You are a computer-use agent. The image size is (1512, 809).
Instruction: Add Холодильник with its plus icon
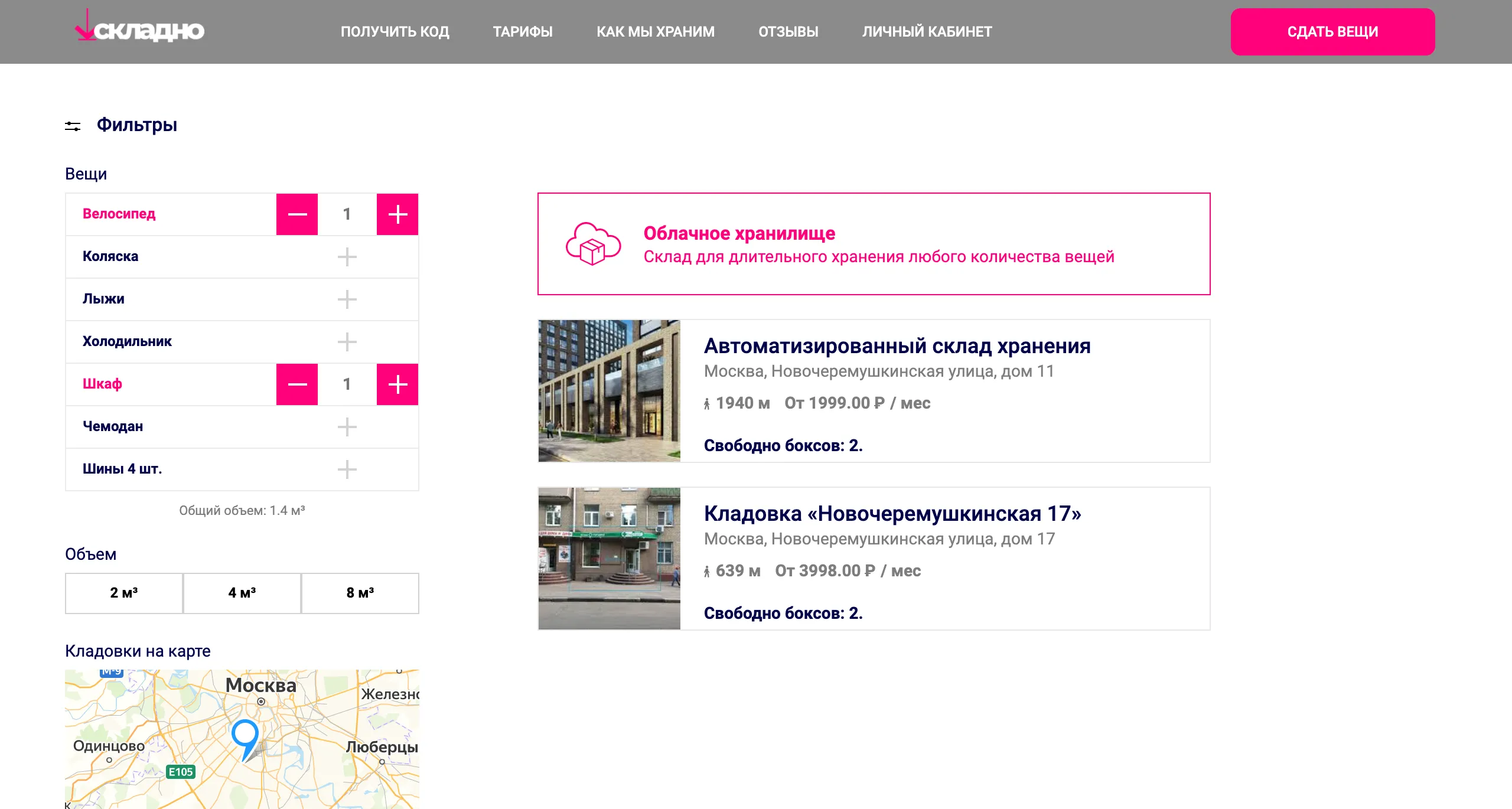click(x=347, y=342)
